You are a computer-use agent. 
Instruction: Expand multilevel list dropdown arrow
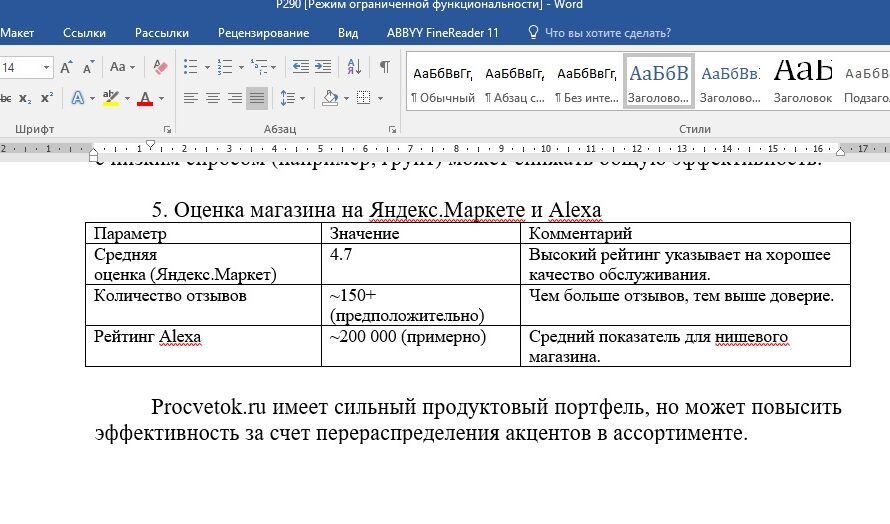coord(274,68)
